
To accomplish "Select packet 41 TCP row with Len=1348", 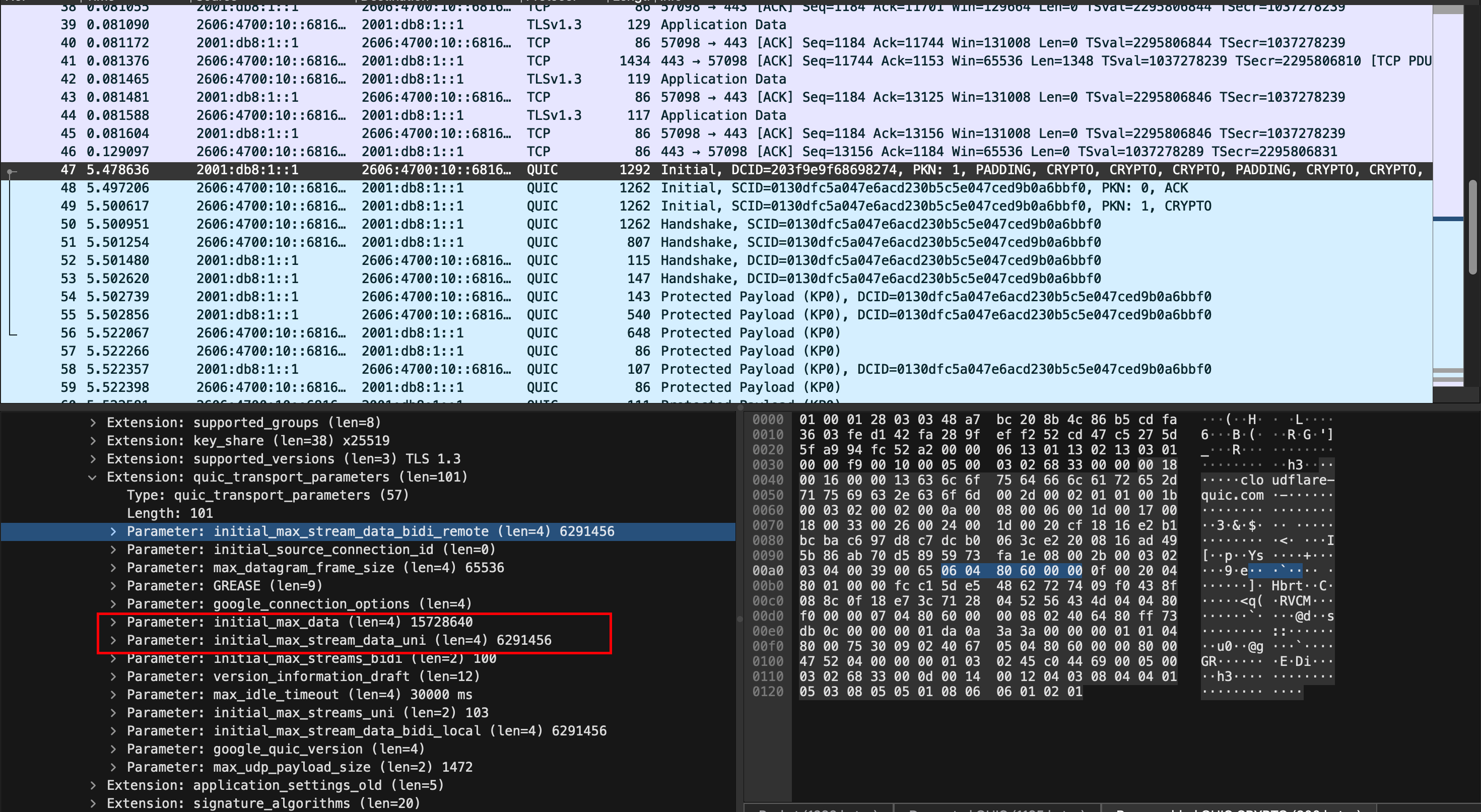I will (x=716, y=61).
